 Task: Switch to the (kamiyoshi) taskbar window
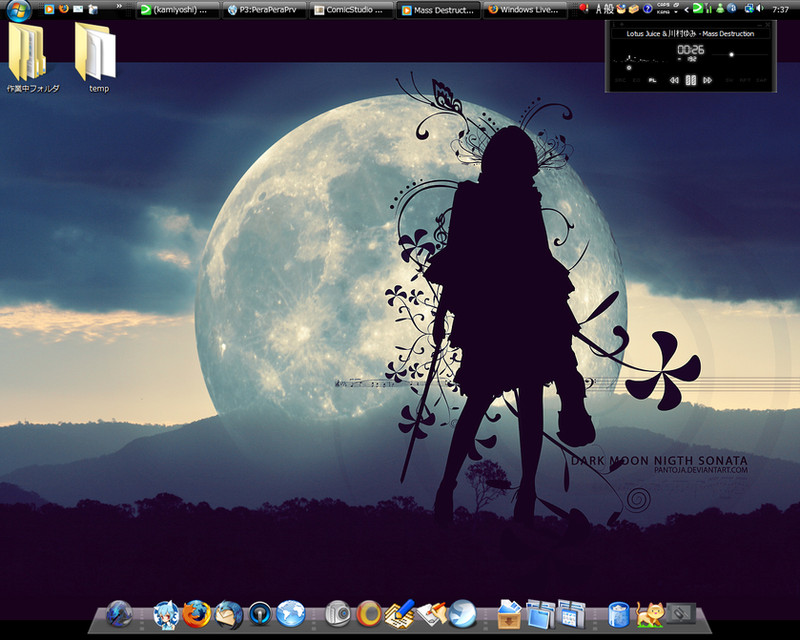[178, 10]
